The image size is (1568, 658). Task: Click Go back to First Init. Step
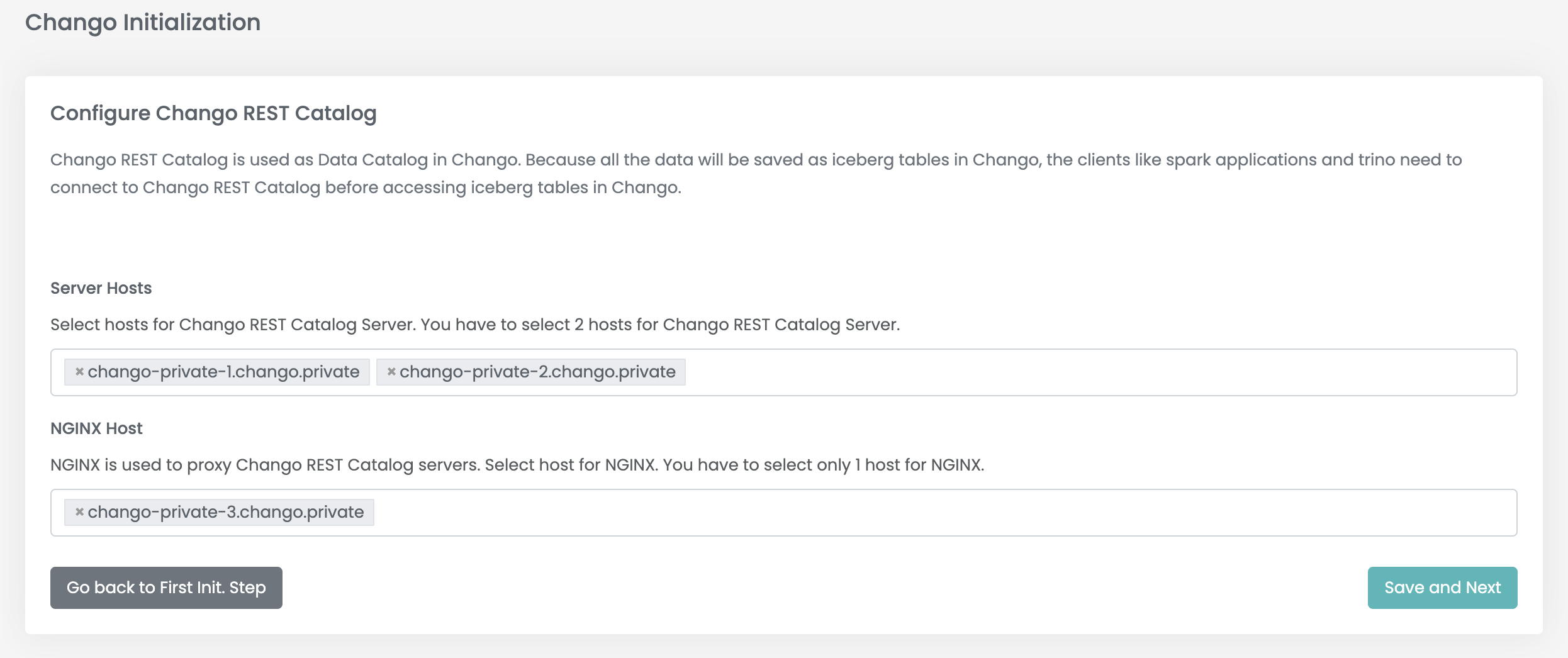(x=166, y=588)
